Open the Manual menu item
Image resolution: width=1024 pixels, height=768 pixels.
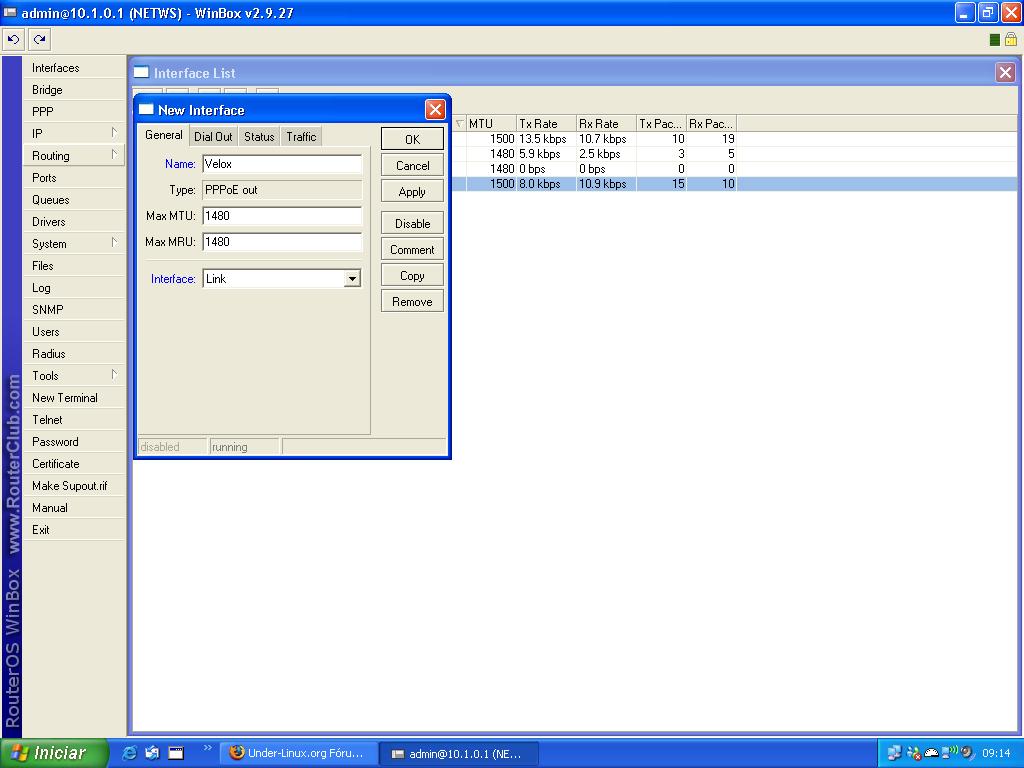(x=74, y=507)
